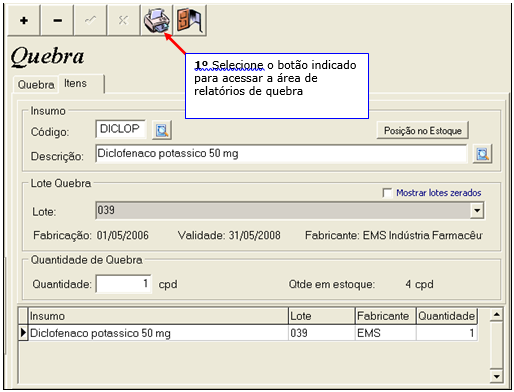Open reports with the printer icon

click(157, 20)
